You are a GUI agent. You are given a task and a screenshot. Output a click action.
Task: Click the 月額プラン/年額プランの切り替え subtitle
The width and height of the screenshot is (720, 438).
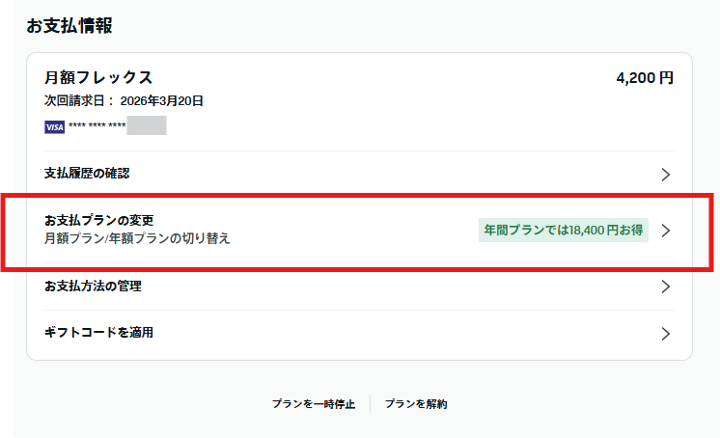point(137,239)
